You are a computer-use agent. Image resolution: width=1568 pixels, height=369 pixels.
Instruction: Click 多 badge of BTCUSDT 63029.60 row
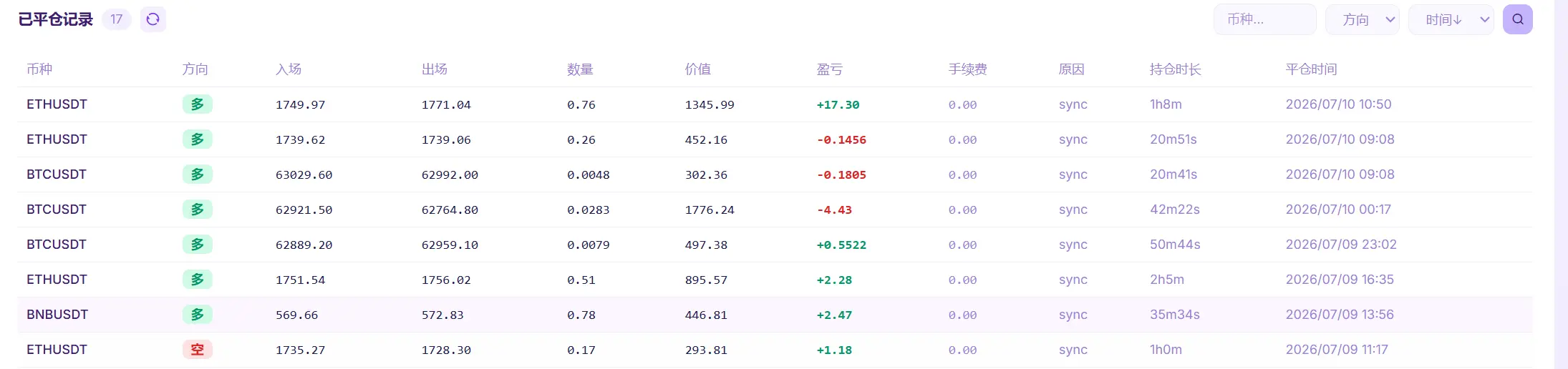pos(198,174)
